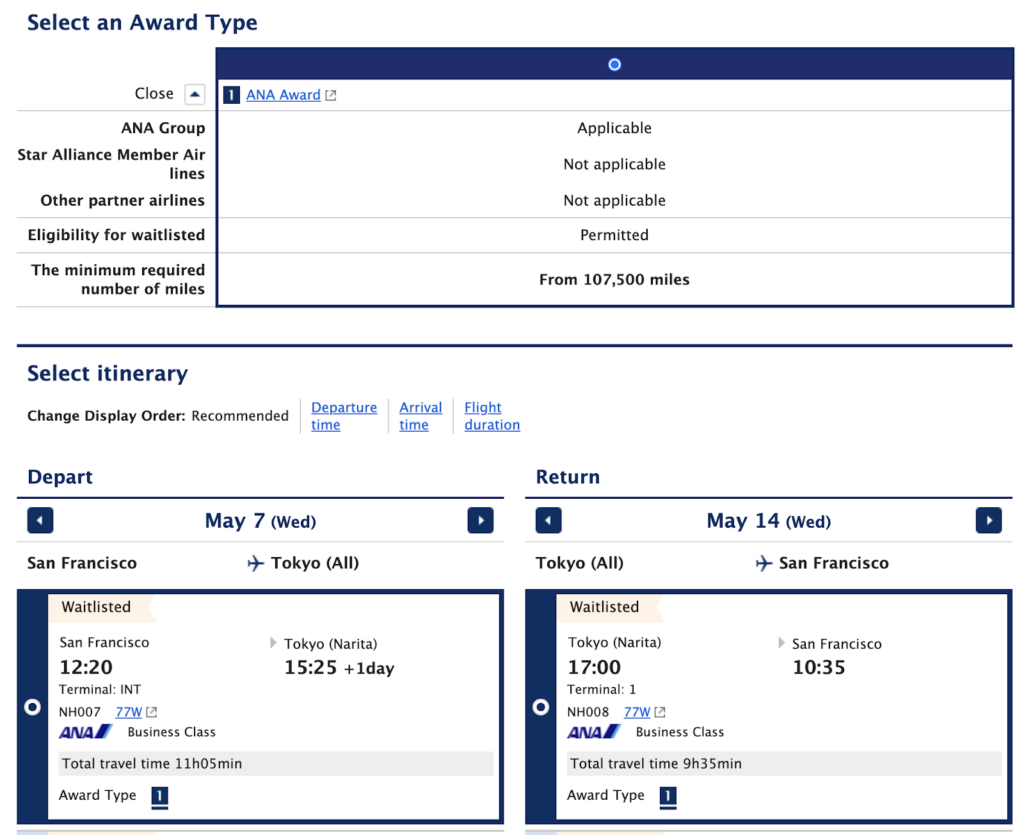The height and width of the screenshot is (835, 1024).
Task: Select NH008 return flight radio button
Action: click(540, 707)
